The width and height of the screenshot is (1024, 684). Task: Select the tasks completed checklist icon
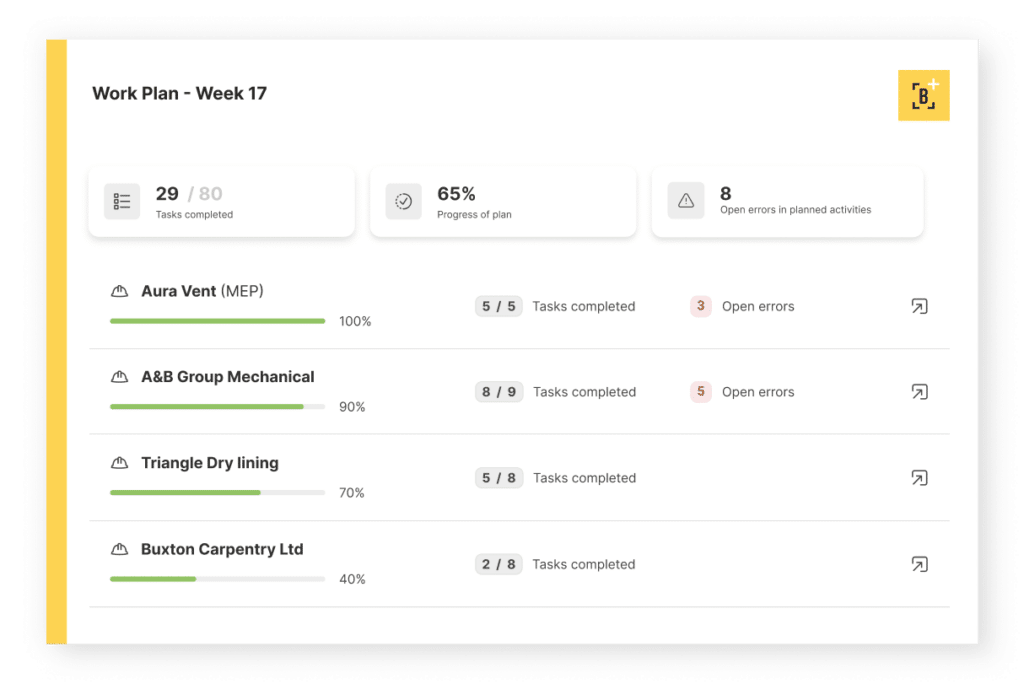[121, 200]
